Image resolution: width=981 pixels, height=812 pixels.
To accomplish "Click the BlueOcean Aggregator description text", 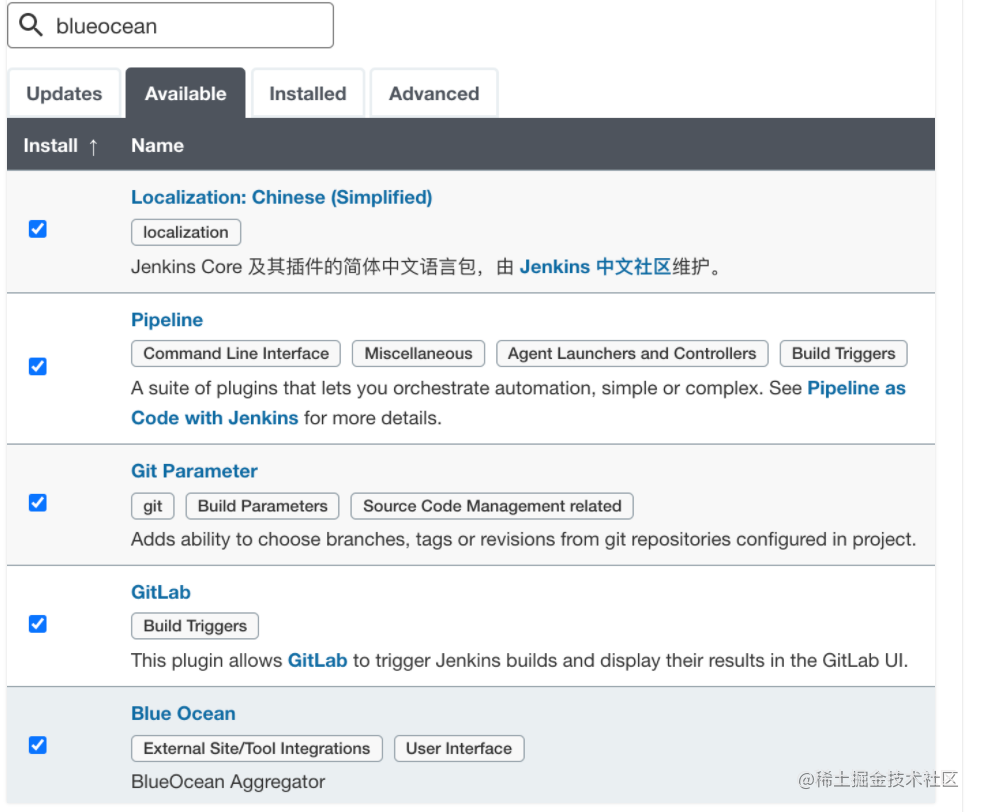I will click(x=228, y=782).
